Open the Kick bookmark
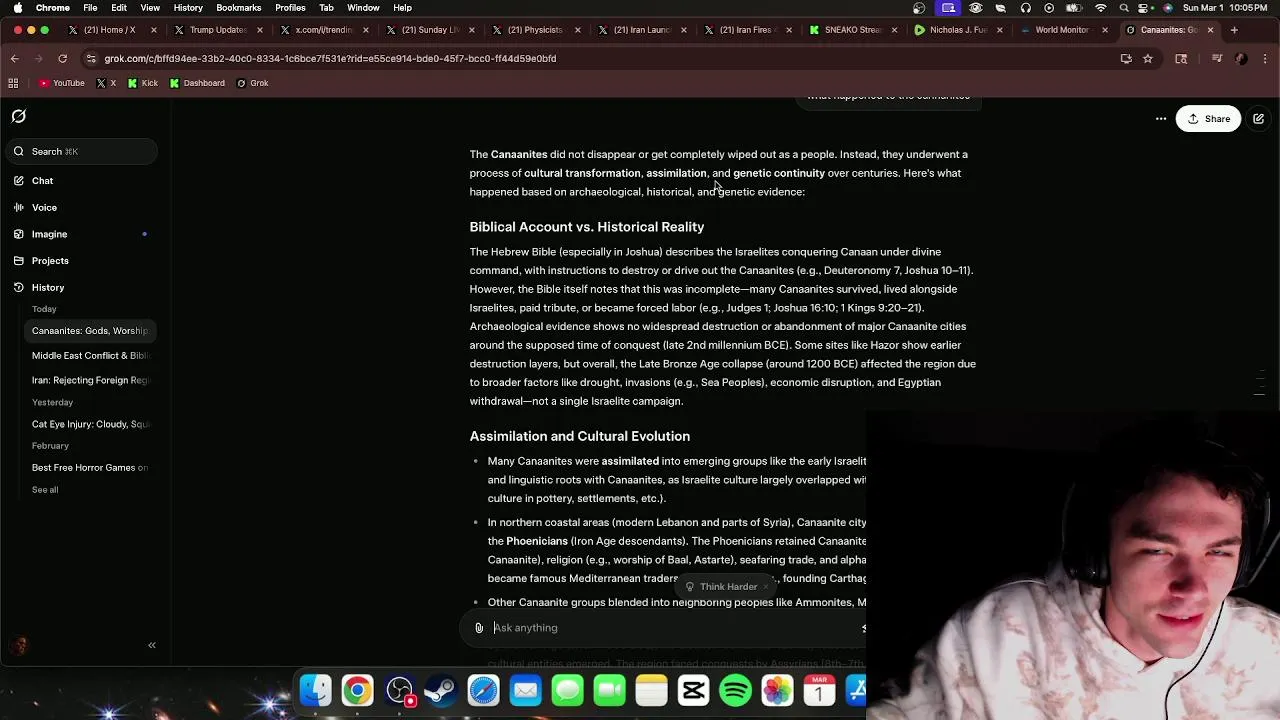Image resolution: width=1280 pixels, height=720 pixels. coord(143,83)
